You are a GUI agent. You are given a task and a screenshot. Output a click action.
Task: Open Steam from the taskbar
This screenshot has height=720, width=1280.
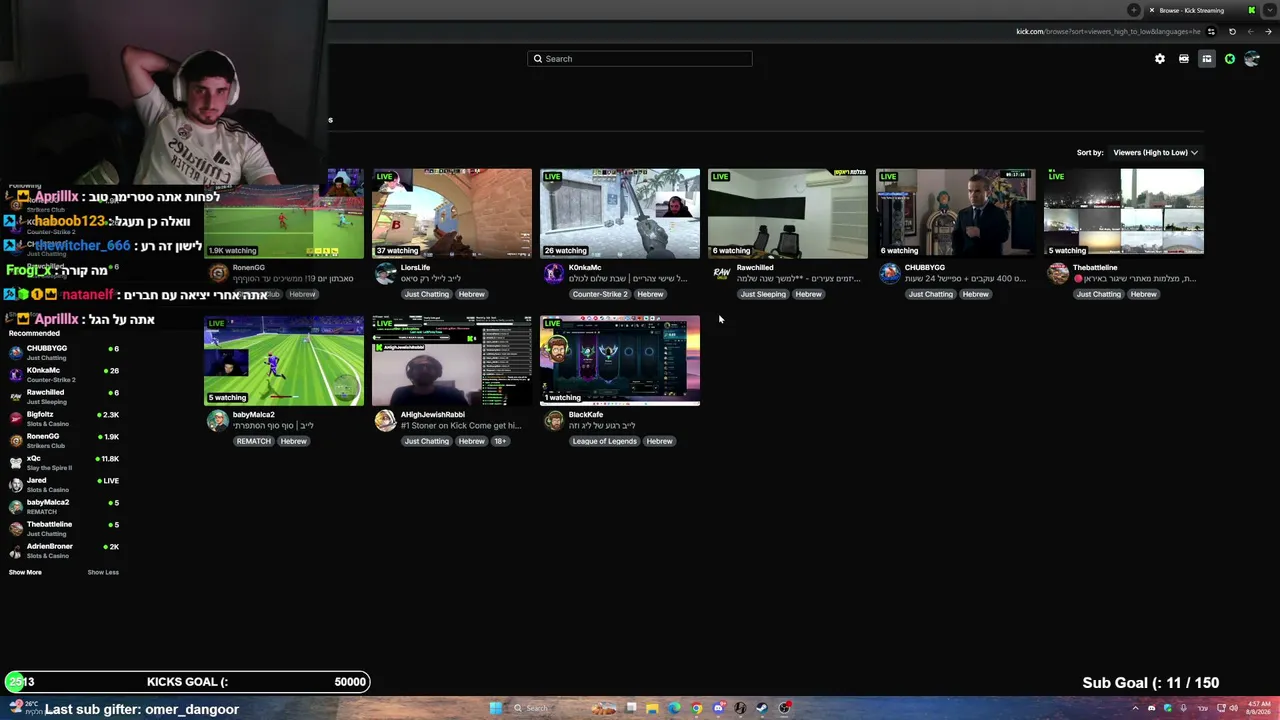coord(762,709)
